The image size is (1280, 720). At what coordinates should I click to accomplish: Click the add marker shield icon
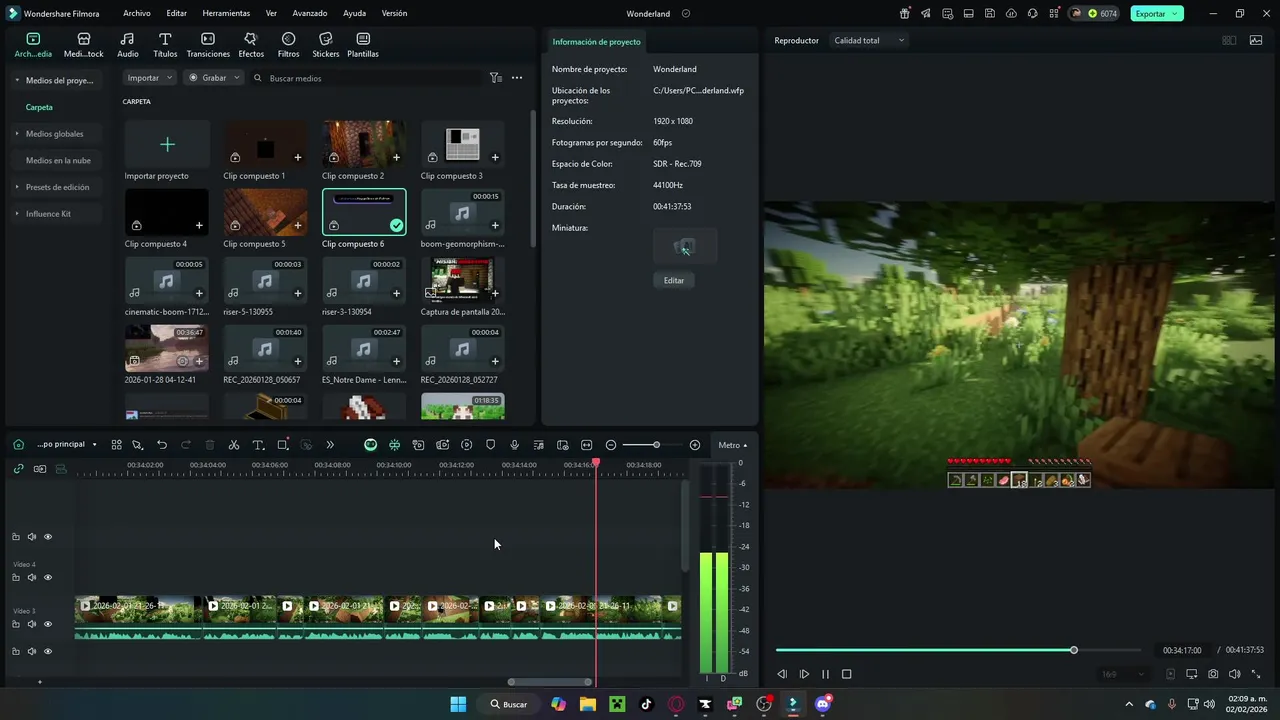[490, 445]
